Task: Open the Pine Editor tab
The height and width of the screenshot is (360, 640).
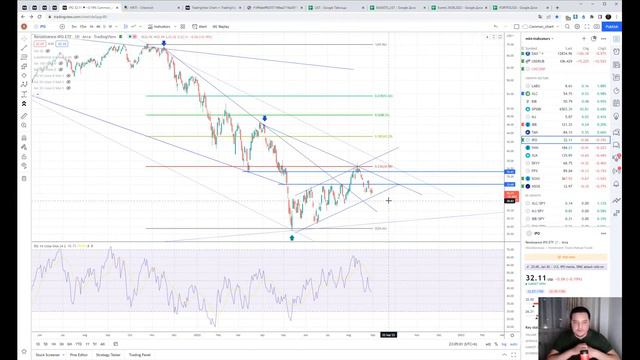Action: click(79, 355)
